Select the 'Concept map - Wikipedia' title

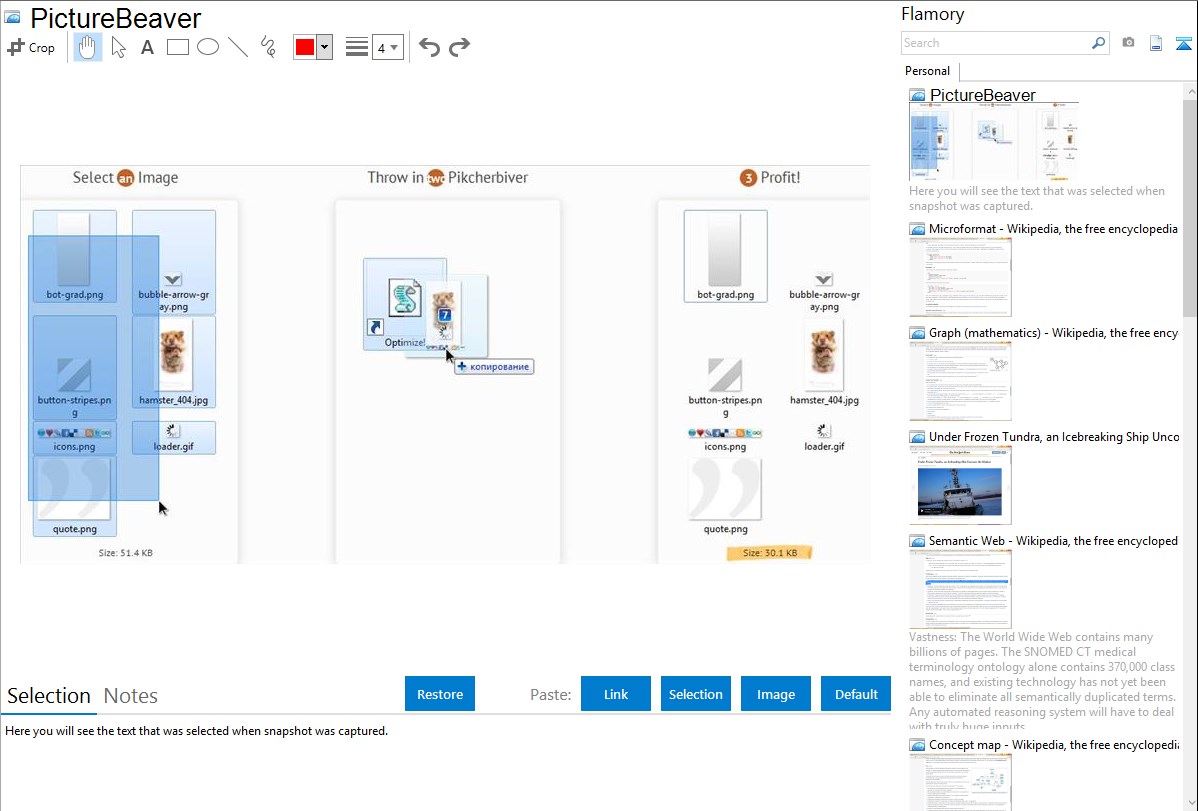click(1053, 745)
